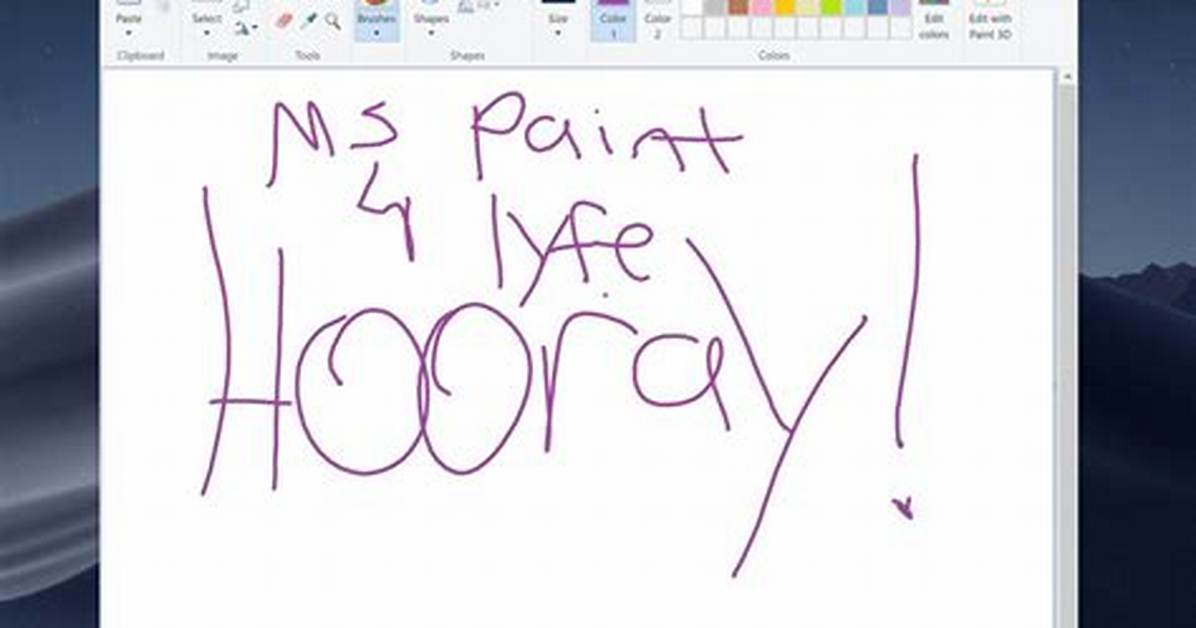This screenshot has width=1196, height=628.
Task: Click Edit with Paint 3D
Action: 990,21
